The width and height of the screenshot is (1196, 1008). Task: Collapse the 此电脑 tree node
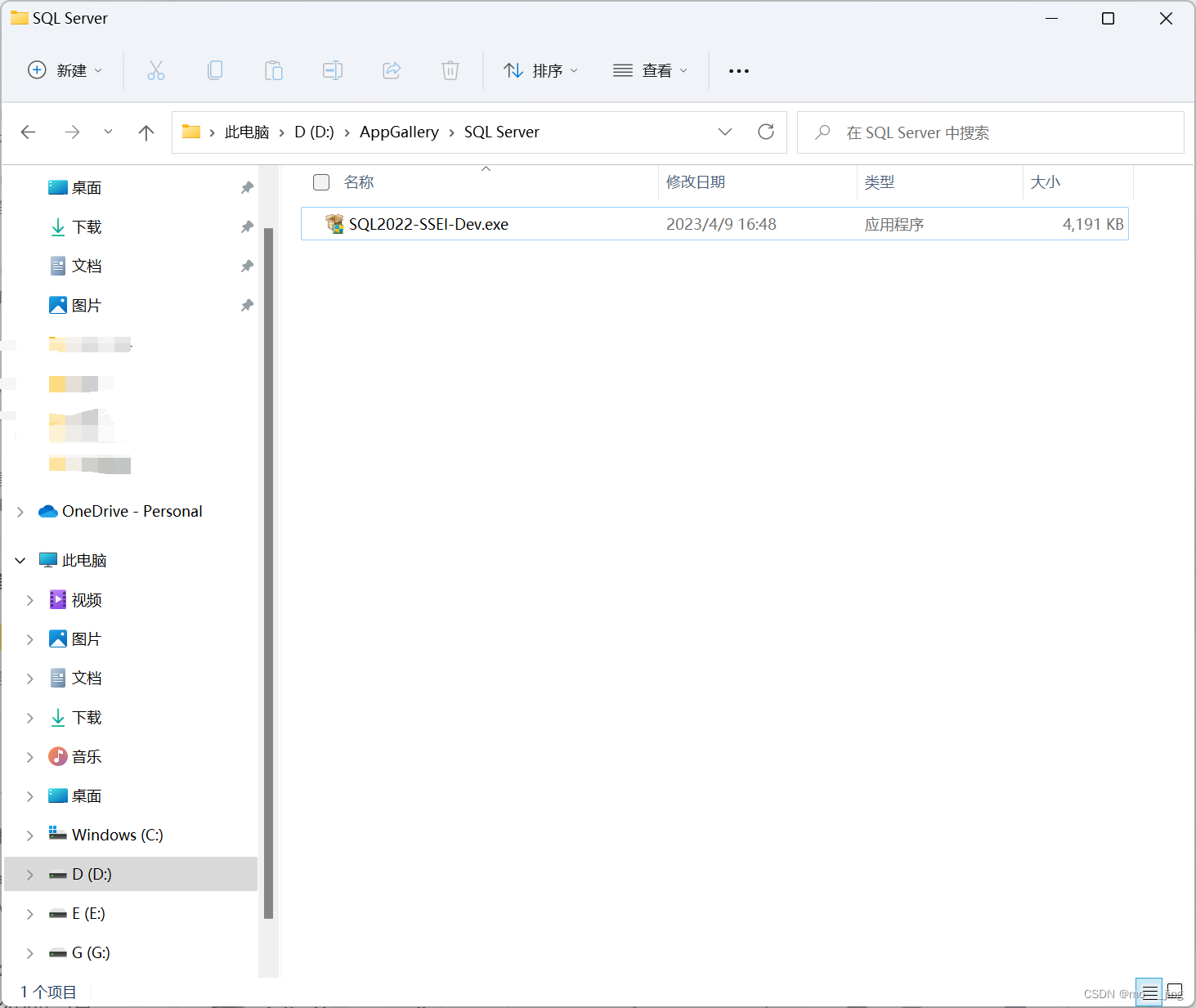(x=20, y=560)
